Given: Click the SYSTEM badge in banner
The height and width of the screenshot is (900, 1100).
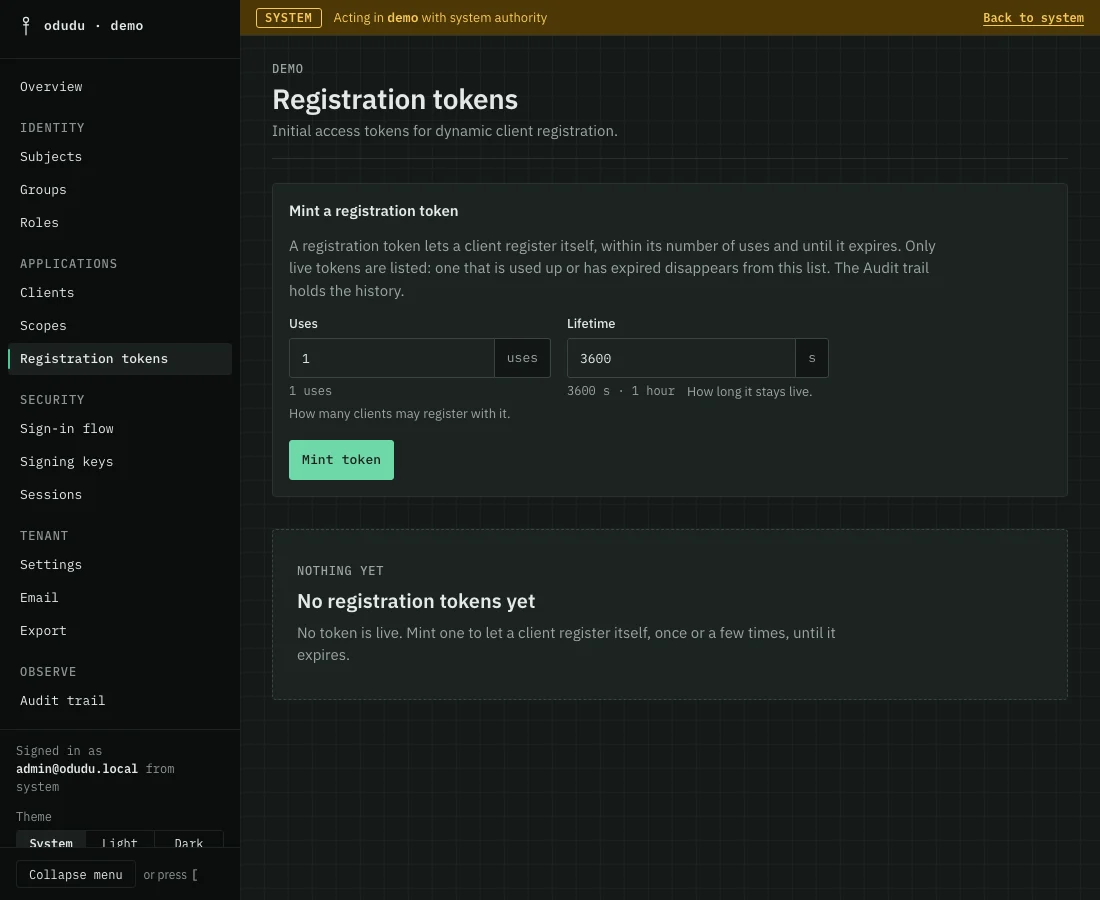Looking at the screenshot, I should click(288, 18).
